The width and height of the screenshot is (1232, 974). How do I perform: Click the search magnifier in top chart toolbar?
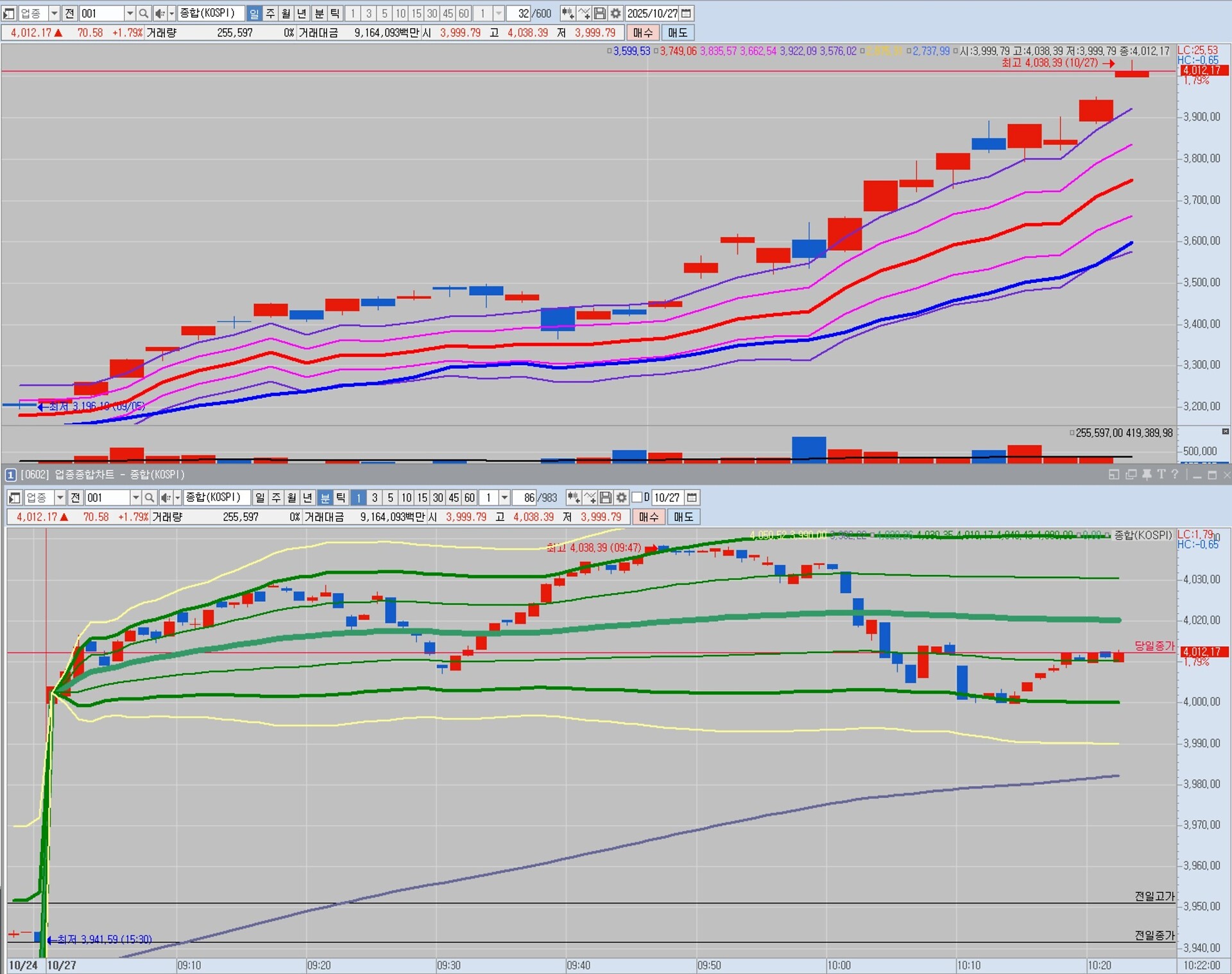tap(144, 13)
